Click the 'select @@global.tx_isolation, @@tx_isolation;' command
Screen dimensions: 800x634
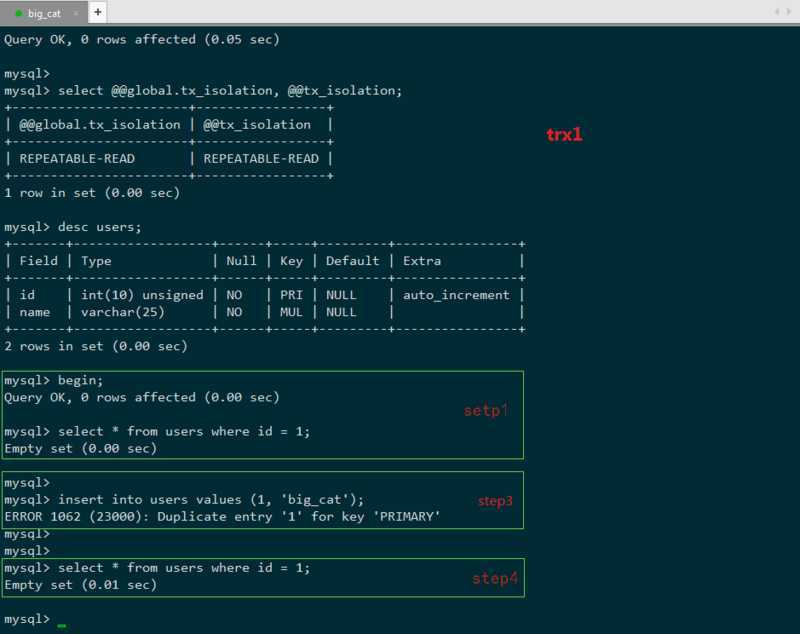pos(230,91)
